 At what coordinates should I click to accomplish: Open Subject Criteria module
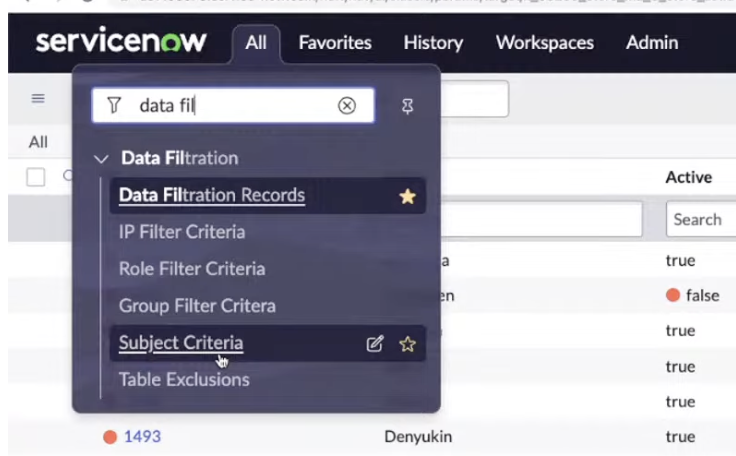click(181, 343)
